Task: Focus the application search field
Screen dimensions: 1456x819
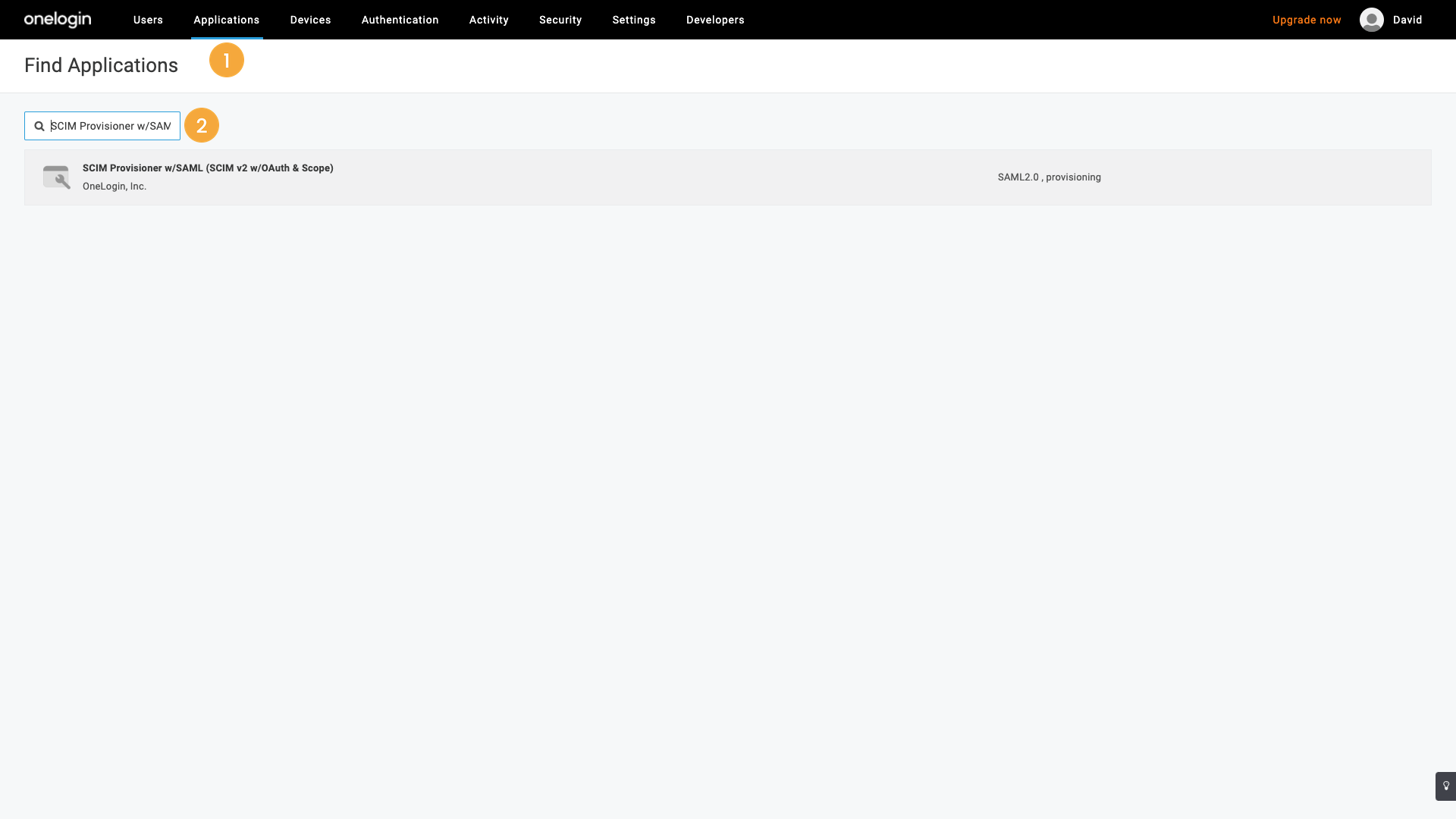Action: click(102, 126)
